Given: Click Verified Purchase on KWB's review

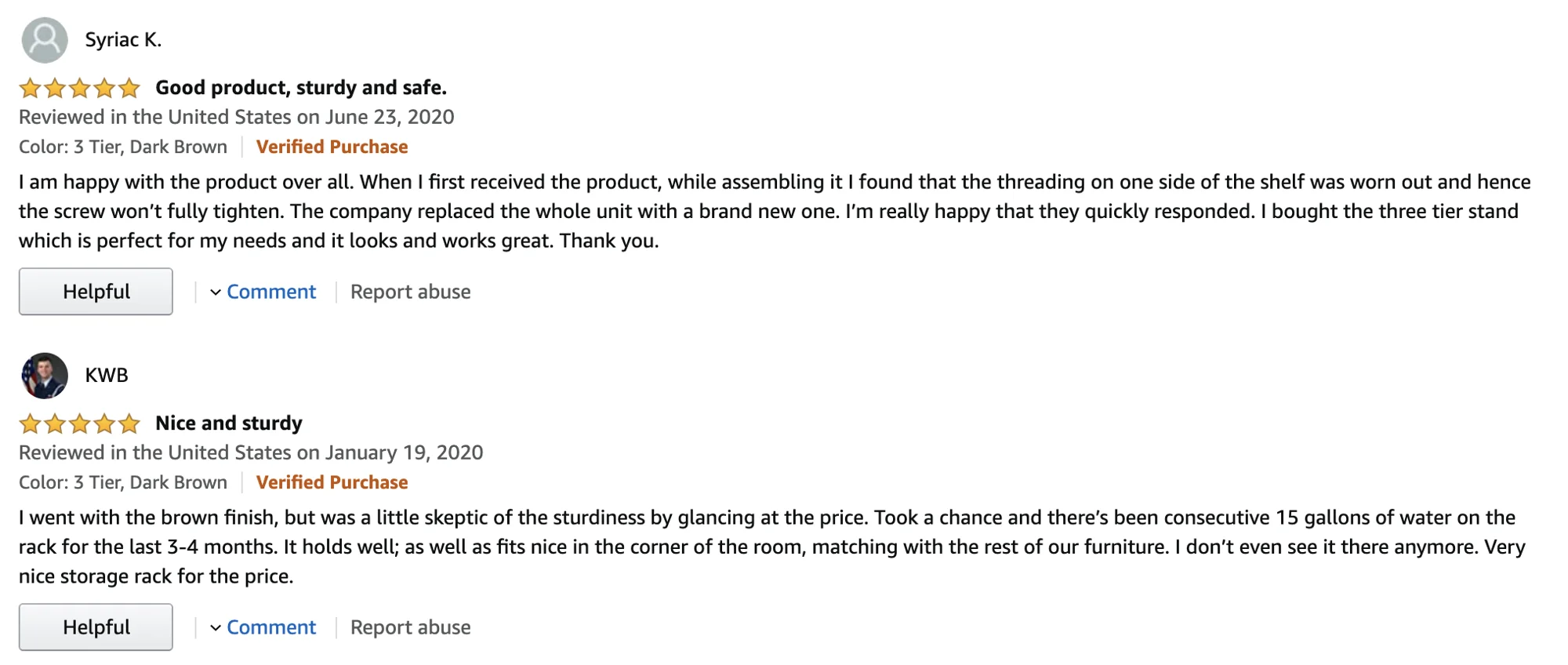Looking at the screenshot, I should [332, 482].
